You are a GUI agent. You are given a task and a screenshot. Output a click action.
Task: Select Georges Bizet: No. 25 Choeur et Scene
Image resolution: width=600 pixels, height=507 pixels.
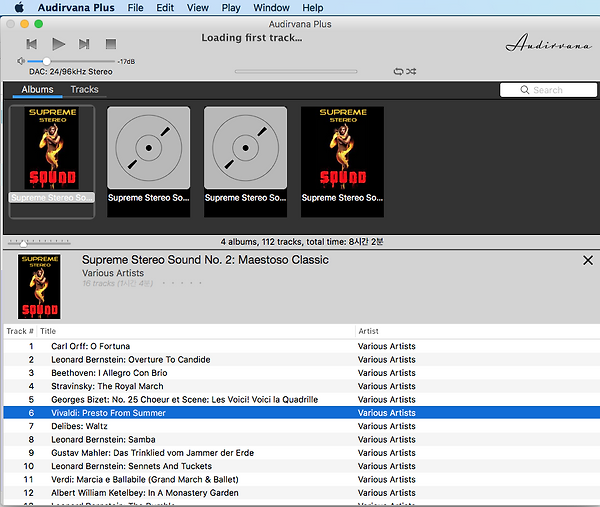[x=302, y=399]
